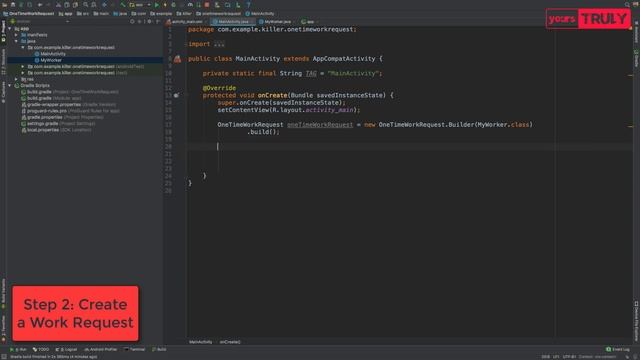Collapse the app module tree node
This screenshot has height=360, width=640.
click(10, 29)
